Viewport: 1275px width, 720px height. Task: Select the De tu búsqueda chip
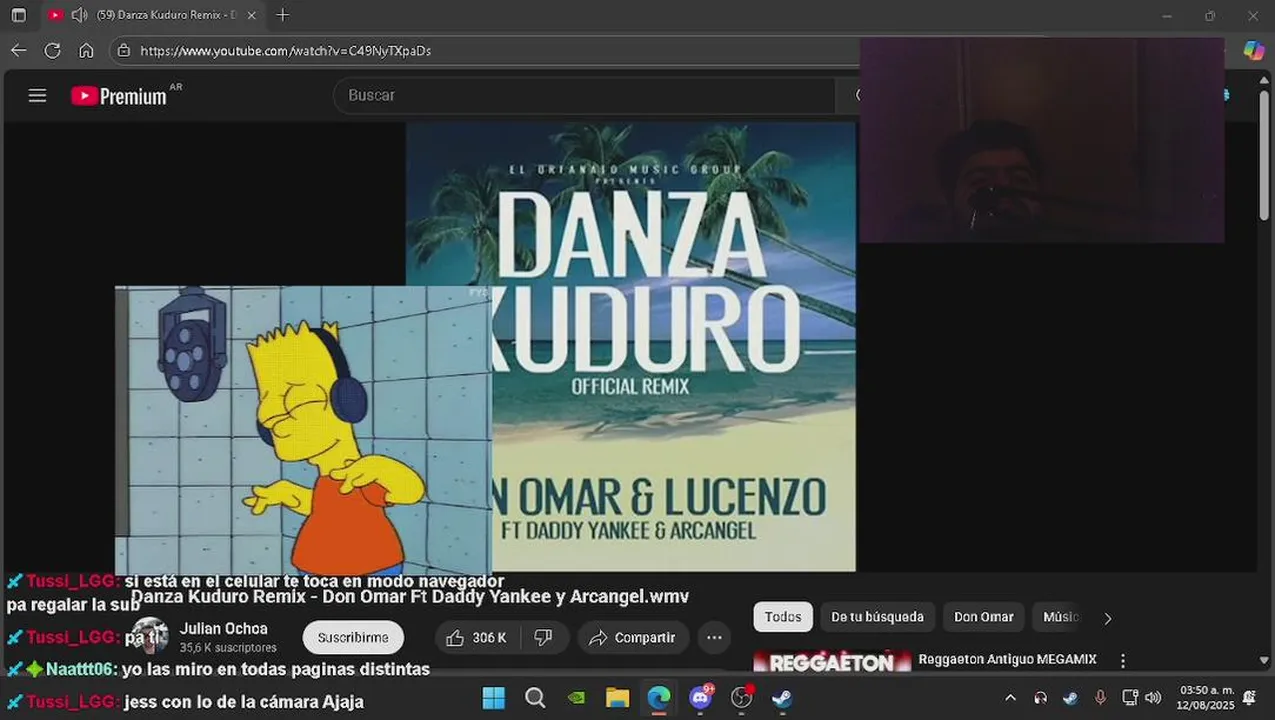coord(877,617)
